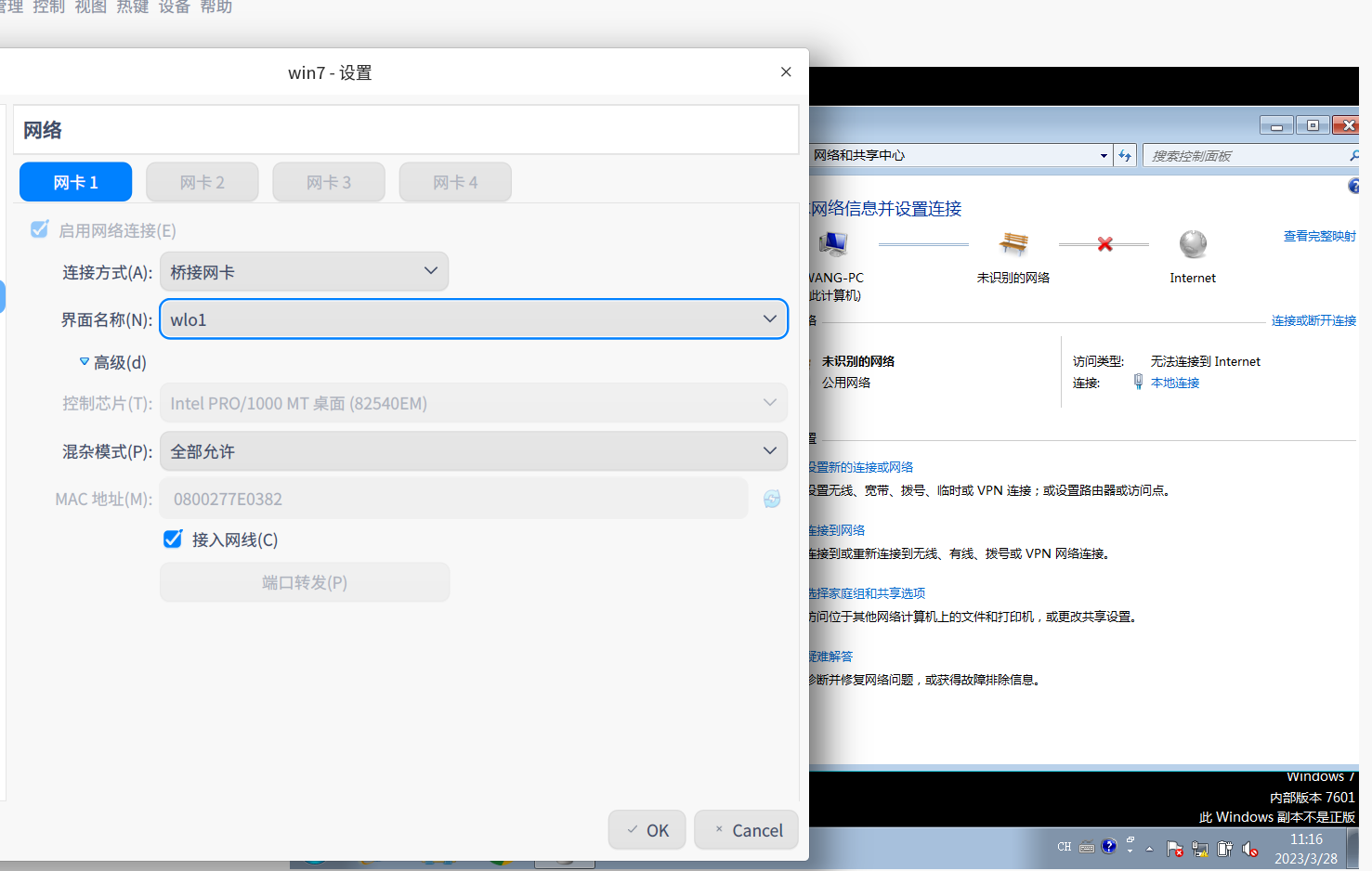
Task: Open the 本地连接 link
Action: [1175, 383]
